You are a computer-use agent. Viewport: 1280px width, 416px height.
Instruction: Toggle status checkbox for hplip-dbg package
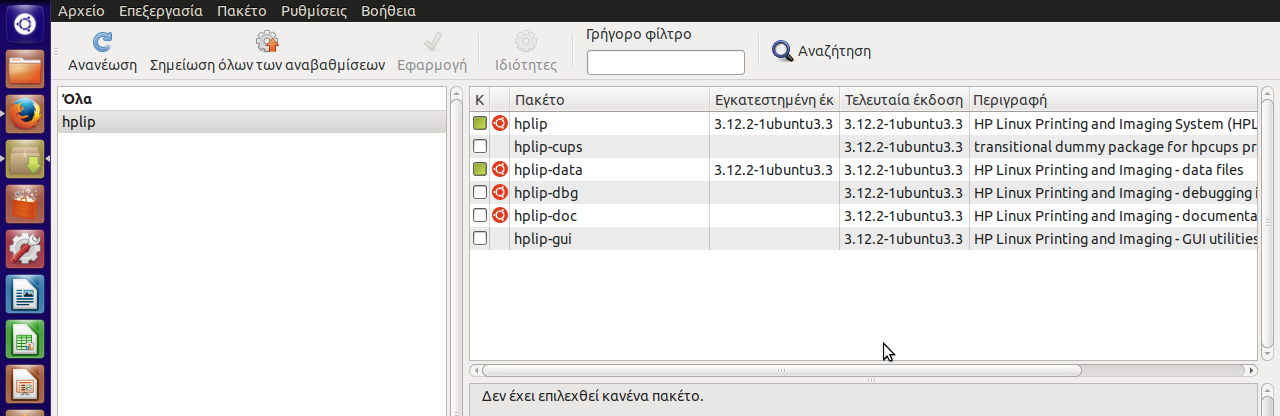pos(480,193)
